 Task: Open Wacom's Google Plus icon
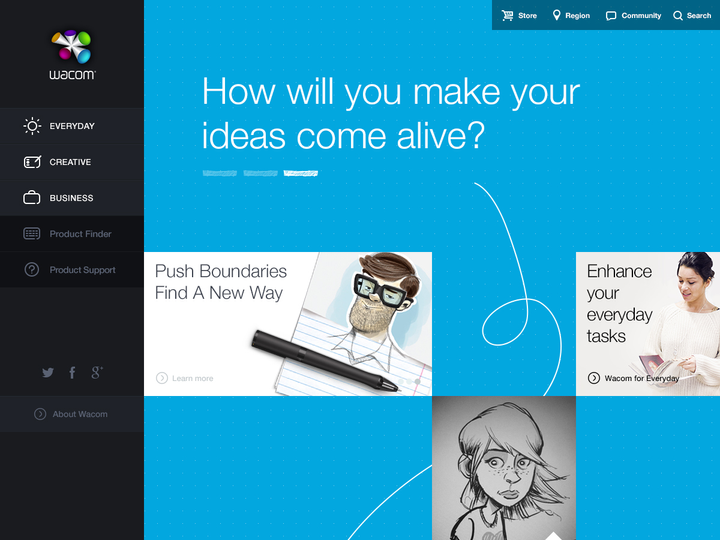[96, 372]
